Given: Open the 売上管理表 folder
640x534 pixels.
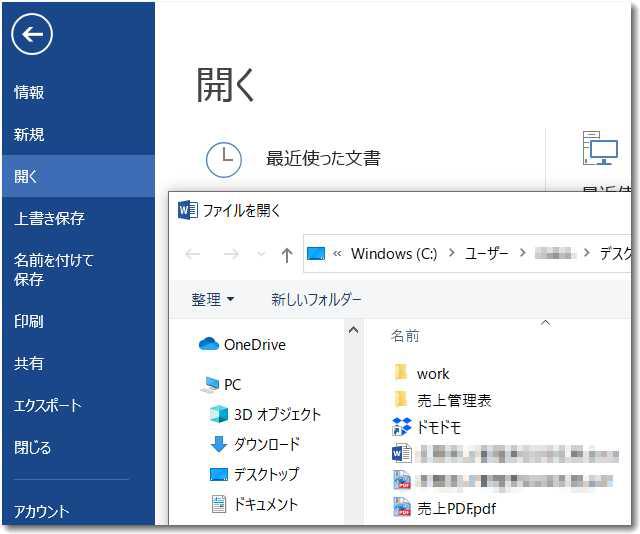Looking at the screenshot, I should tap(454, 400).
